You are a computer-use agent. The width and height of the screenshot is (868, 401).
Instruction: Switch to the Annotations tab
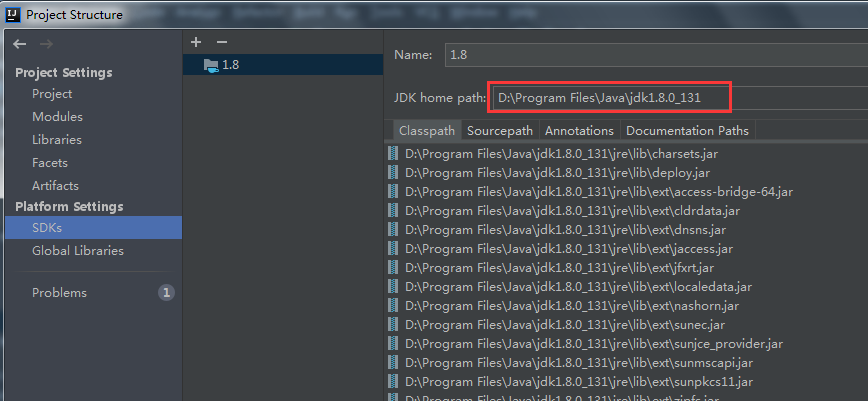[x=579, y=131]
